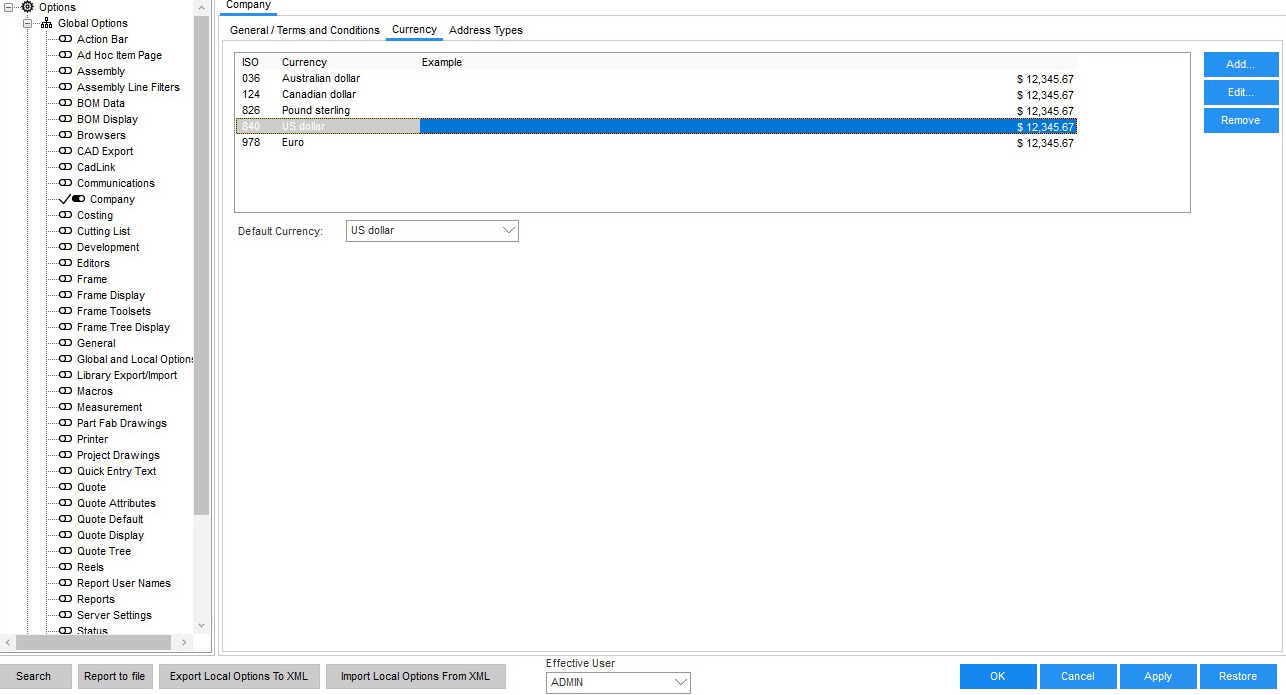This screenshot has width=1286, height=695.
Task: Select the Pound sterling row
Action: click(x=656, y=110)
